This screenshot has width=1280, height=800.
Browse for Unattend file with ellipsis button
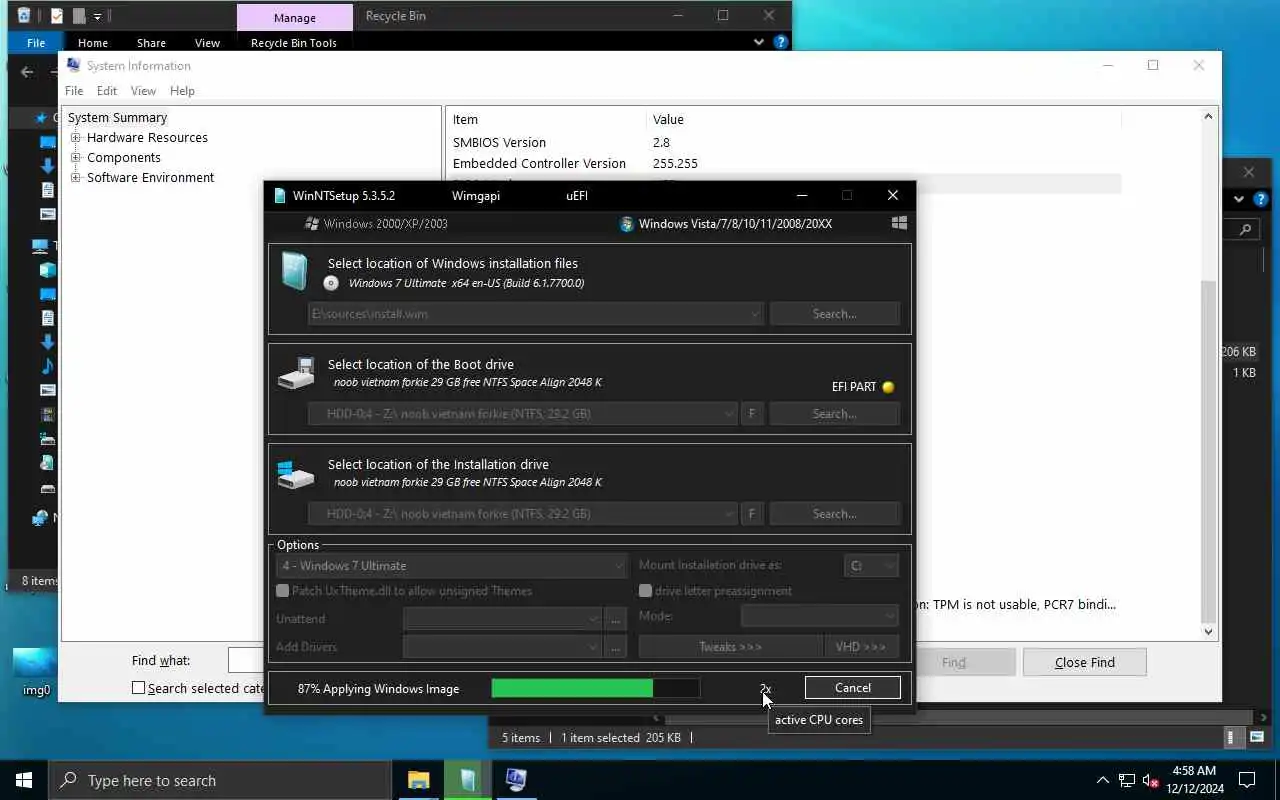pyautogui.click(x=616, y=619)
